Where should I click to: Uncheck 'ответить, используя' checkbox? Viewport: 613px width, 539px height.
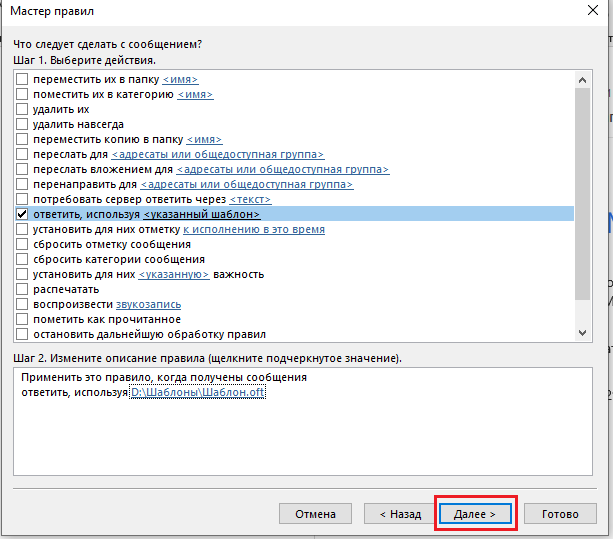(22, 214)
